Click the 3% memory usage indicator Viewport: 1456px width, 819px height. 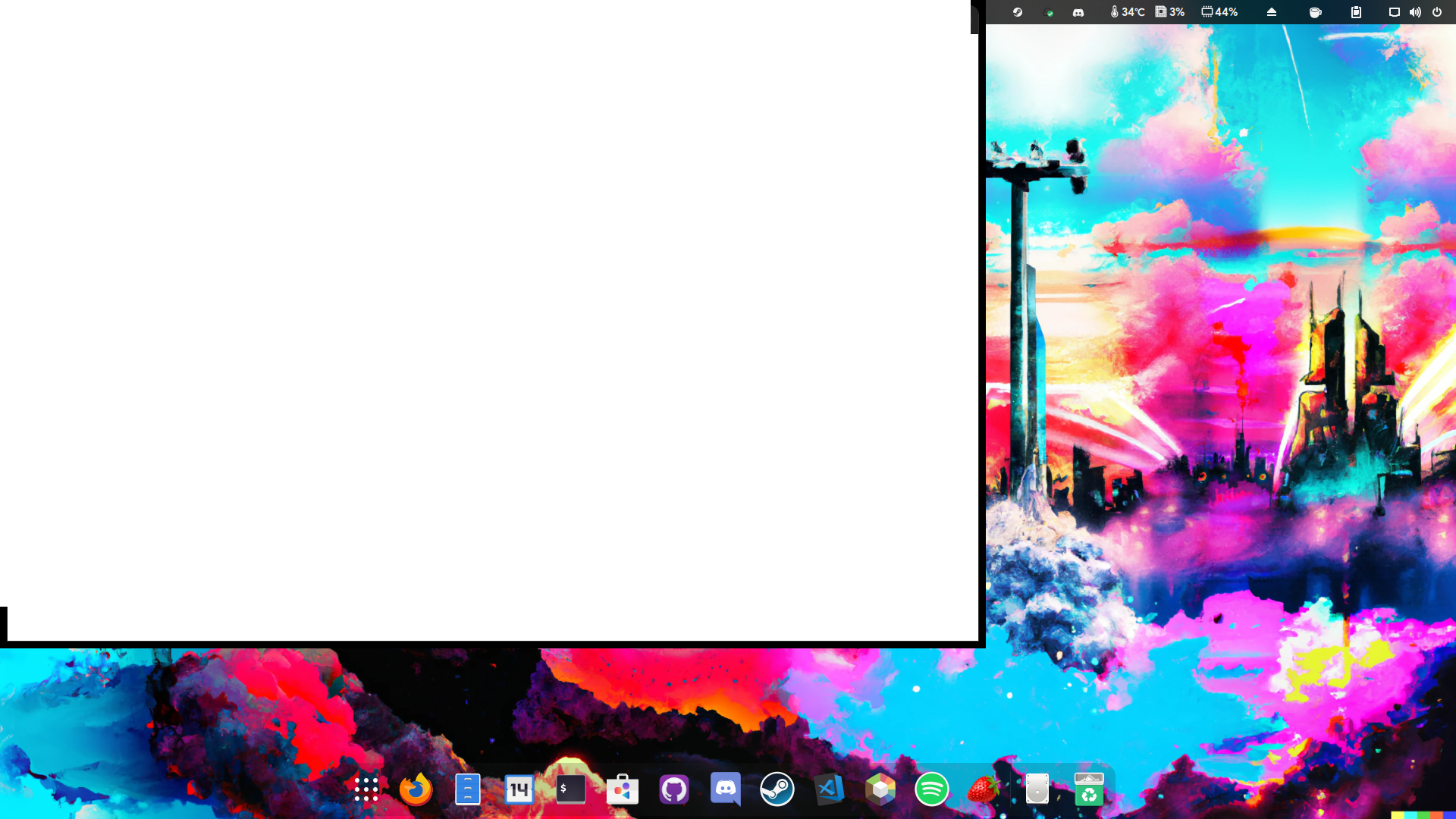pos(1170,12)
